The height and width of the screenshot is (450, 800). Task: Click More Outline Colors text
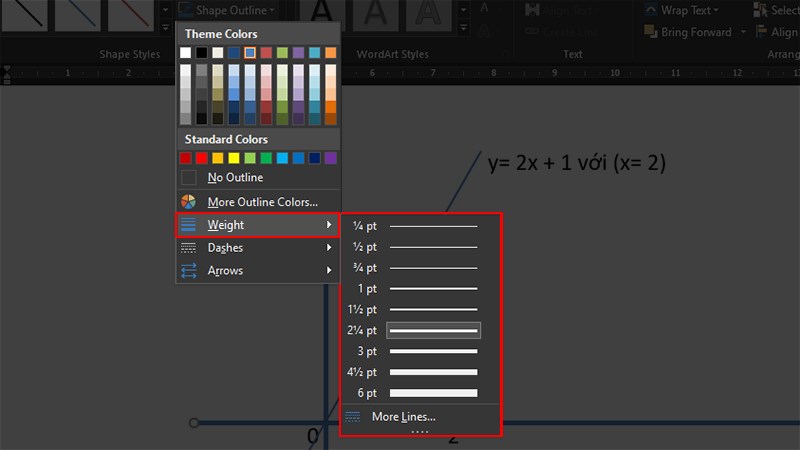tap(262, 202)
